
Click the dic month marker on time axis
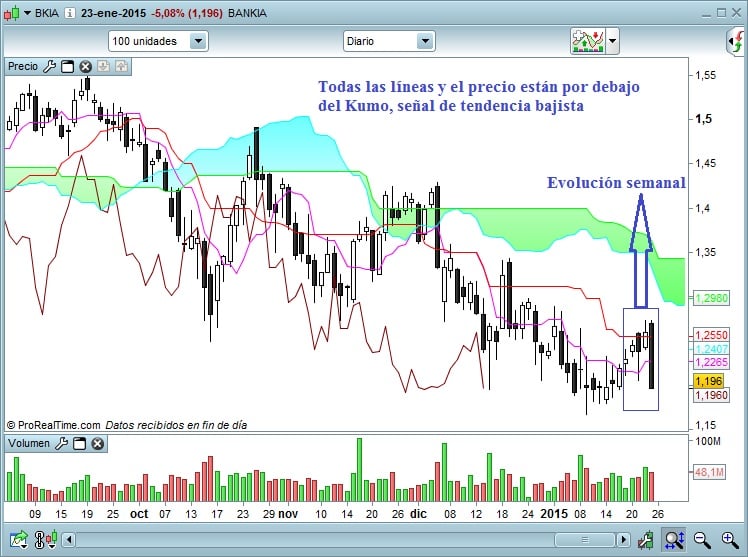tap(418, 514)
